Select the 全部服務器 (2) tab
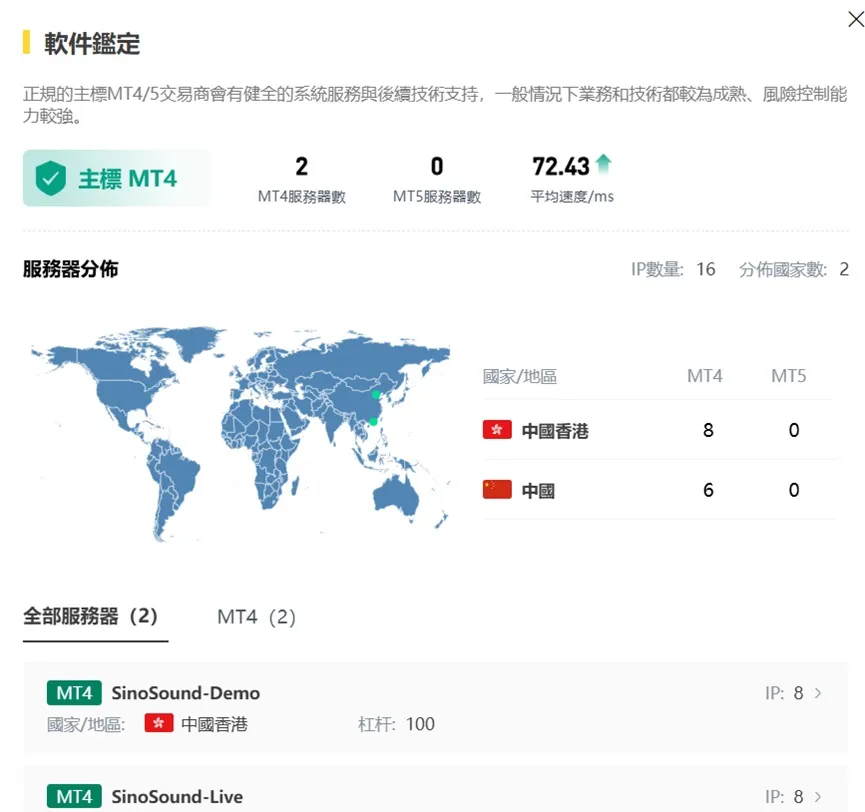The width and height of the screenshot is (865, 812). 90,616
